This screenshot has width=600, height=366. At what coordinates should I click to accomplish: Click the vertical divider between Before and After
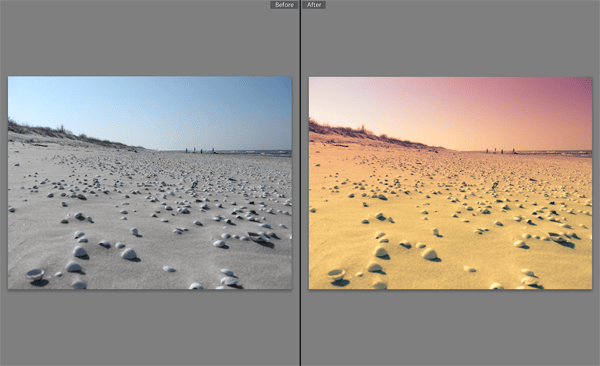tap(300, 183)
